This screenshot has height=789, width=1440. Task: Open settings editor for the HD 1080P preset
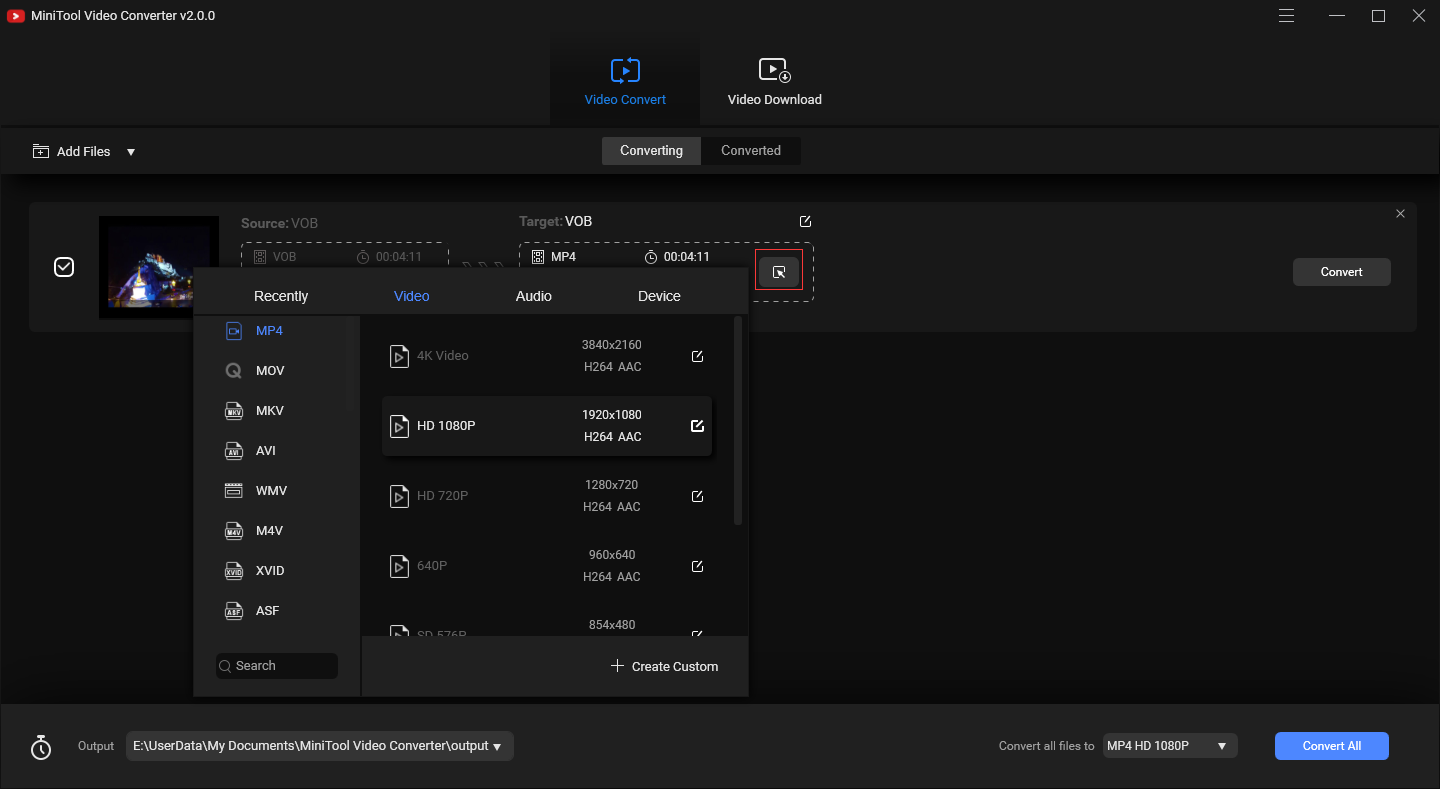pos(697,425)
